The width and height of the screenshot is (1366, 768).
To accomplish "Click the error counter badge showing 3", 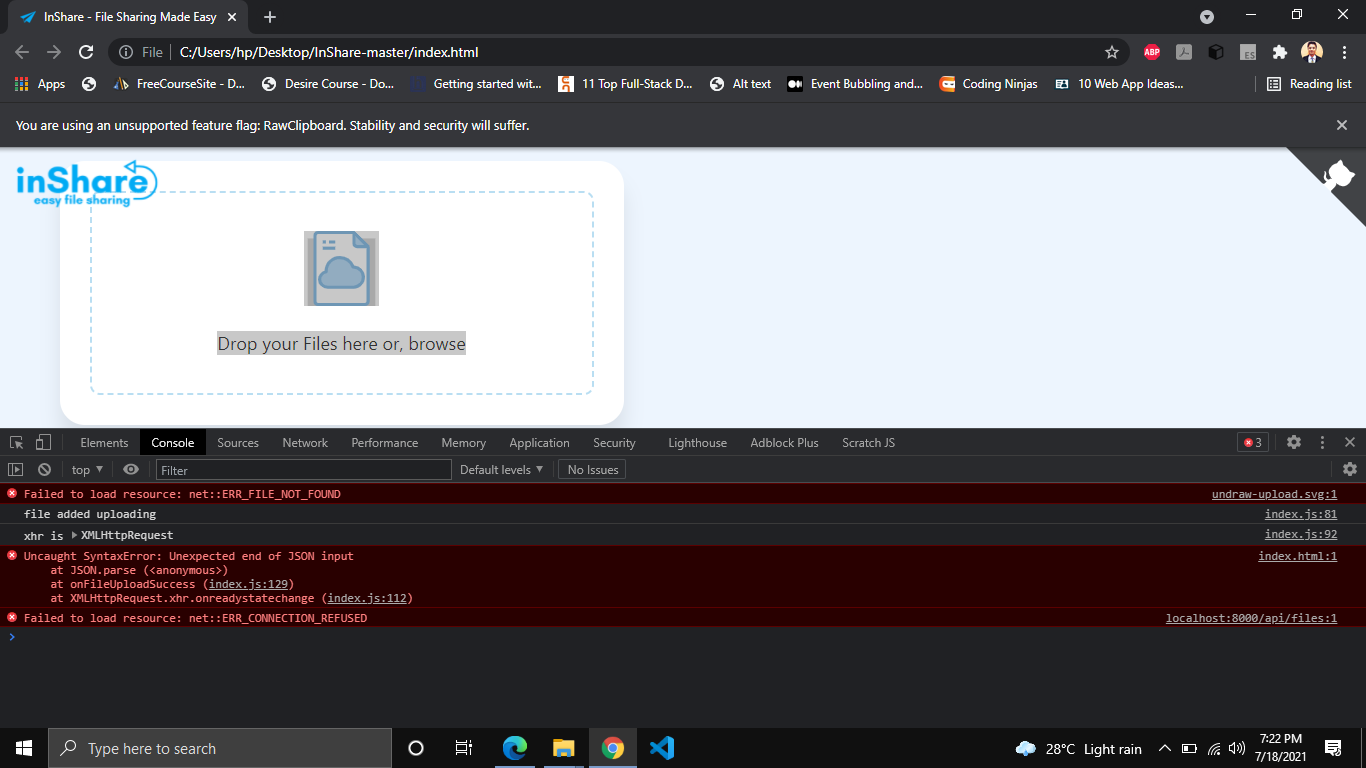I will coord(1252,441).
